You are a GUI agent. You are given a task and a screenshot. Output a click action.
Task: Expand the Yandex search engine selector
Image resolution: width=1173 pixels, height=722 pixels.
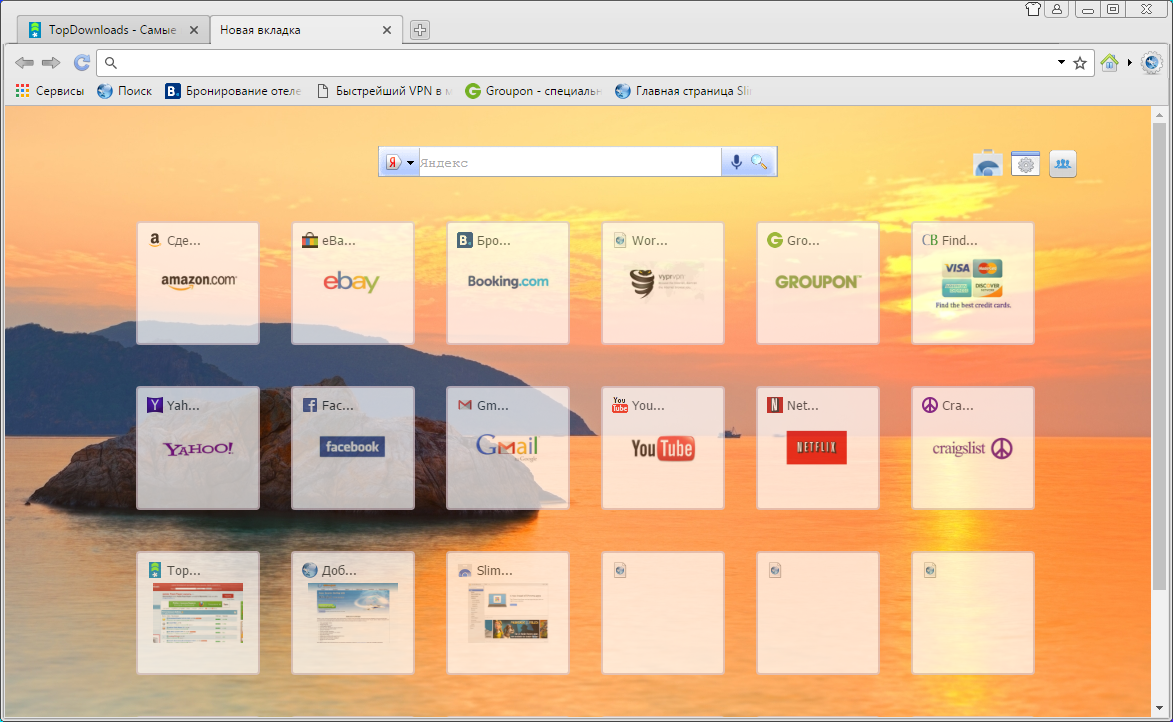[x=399, y=162]
